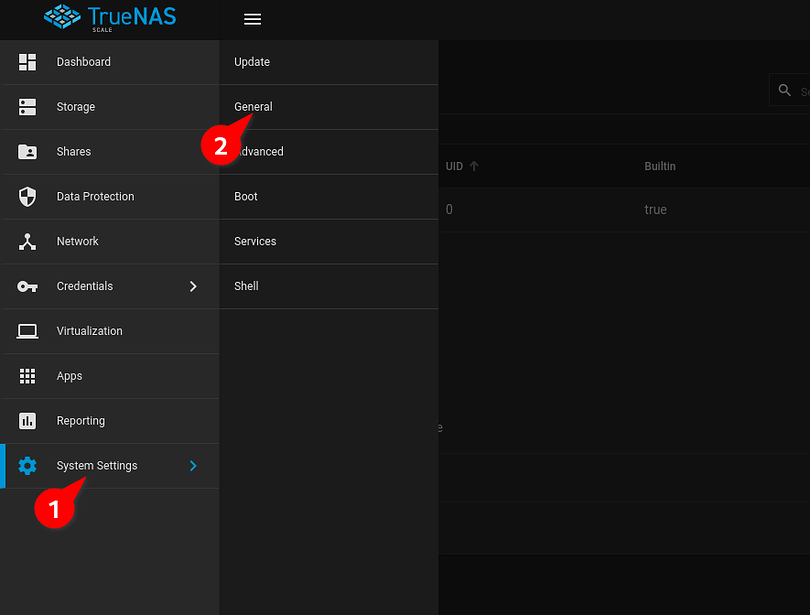Expand the Credentials submenu chevron
The height and width of the screenshot is (615, 810).
click(x=193, y=286)
